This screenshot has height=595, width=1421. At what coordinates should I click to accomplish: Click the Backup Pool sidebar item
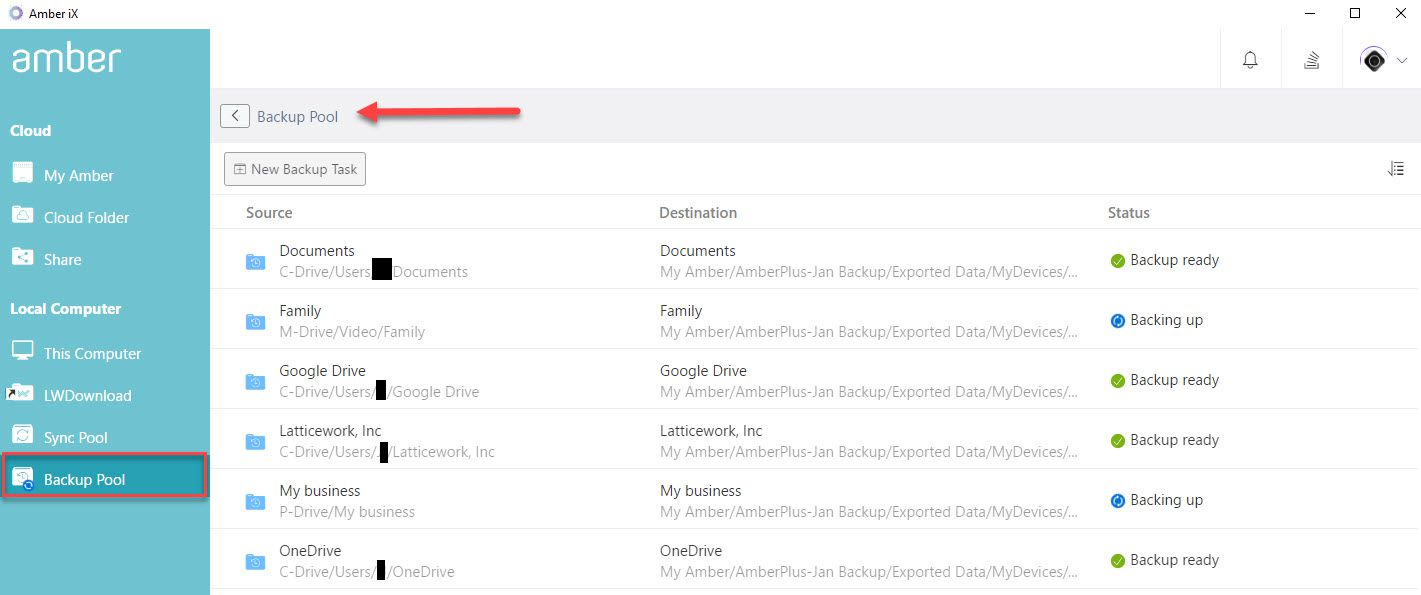pyautogui.click(x=84, y=479)
